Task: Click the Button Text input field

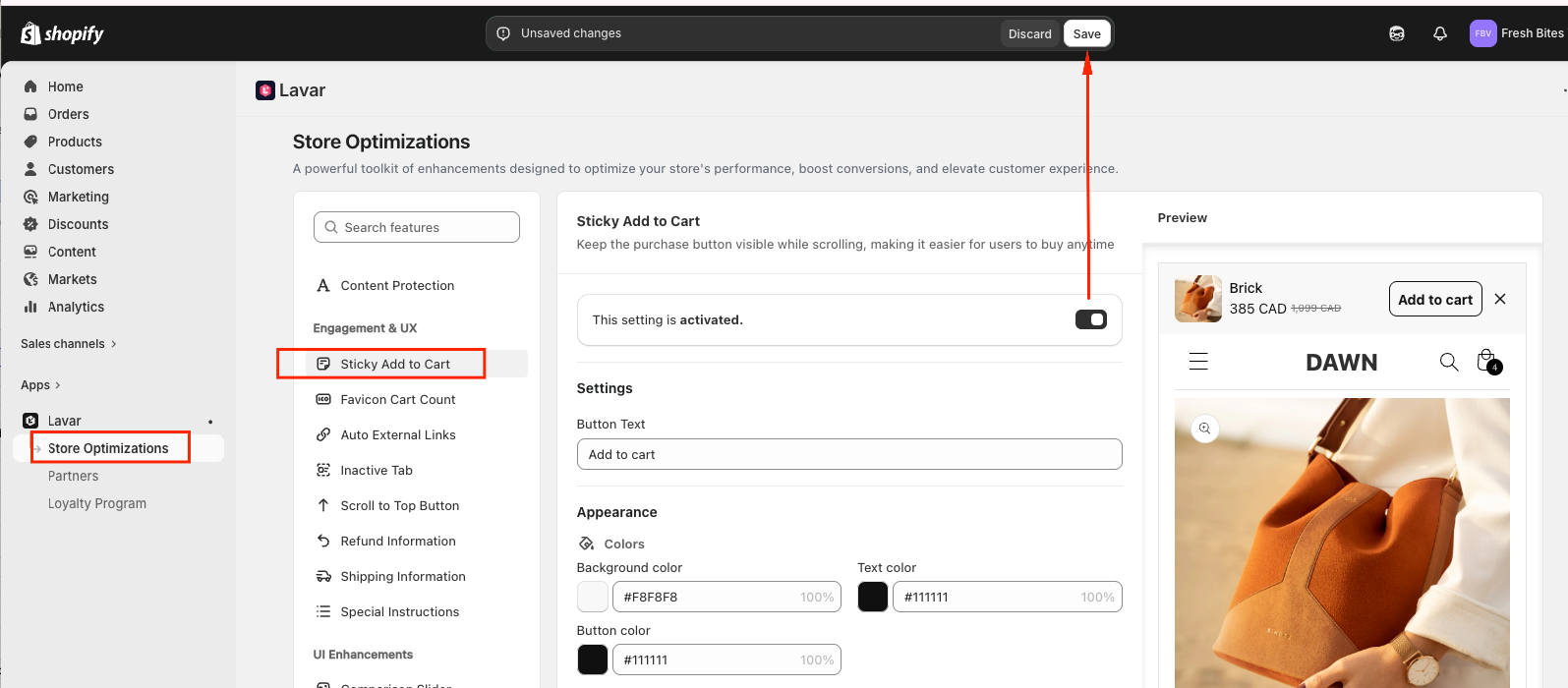Action: (849, 454)
